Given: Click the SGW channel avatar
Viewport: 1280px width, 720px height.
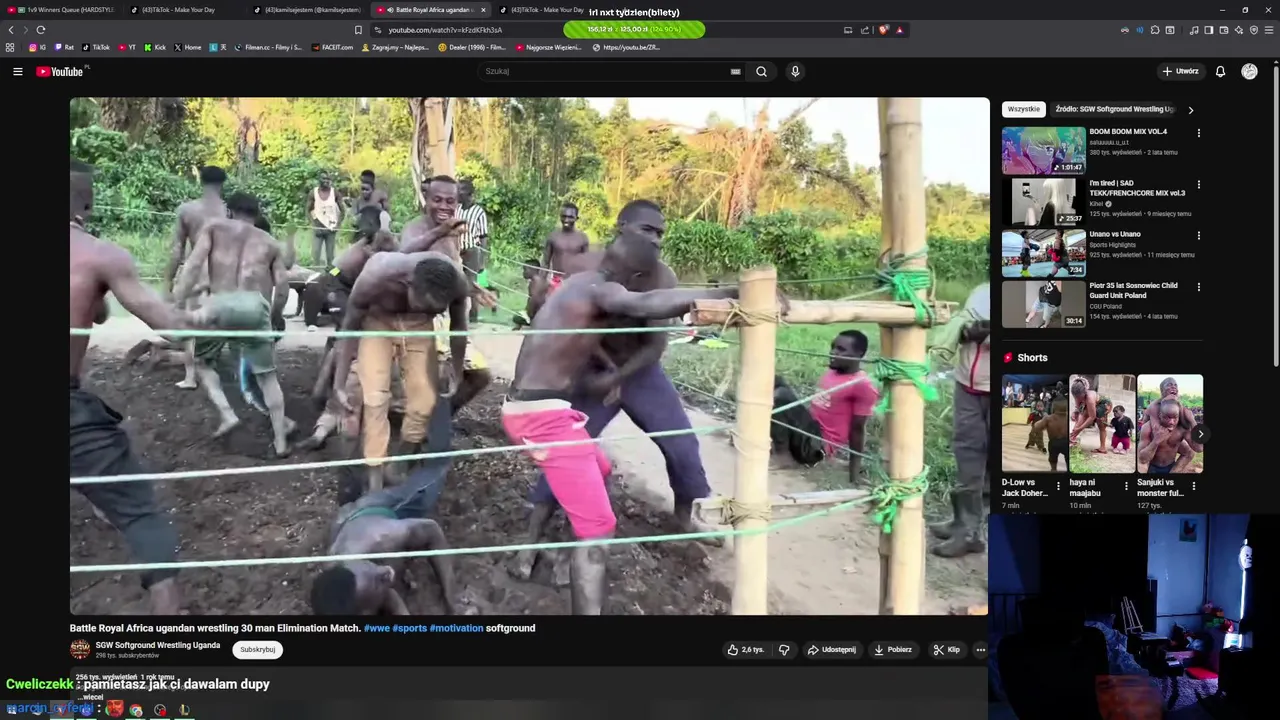Looking at the screenshot, I should tap(80, 650).
